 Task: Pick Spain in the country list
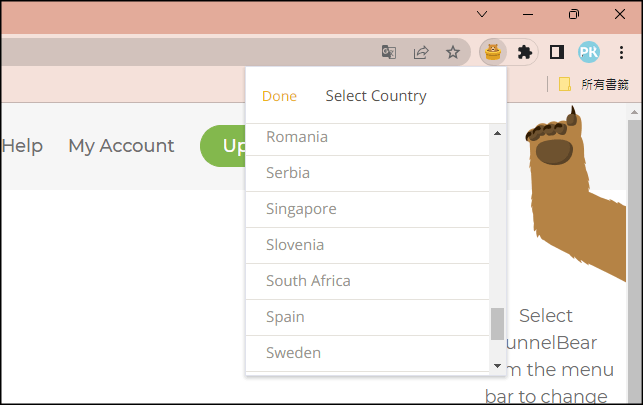pos(367,318)
